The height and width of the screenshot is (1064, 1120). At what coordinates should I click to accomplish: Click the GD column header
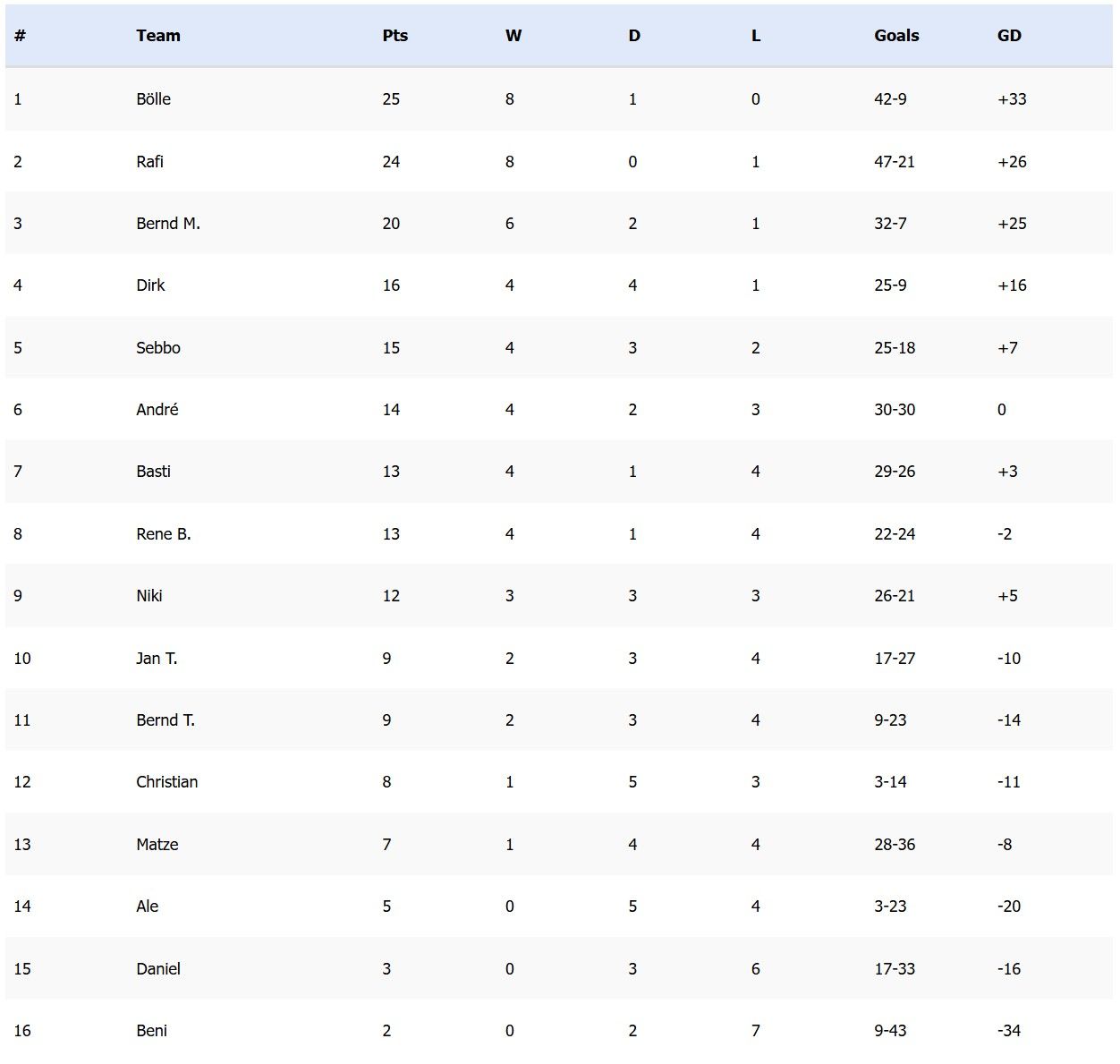pos(1009,36)
